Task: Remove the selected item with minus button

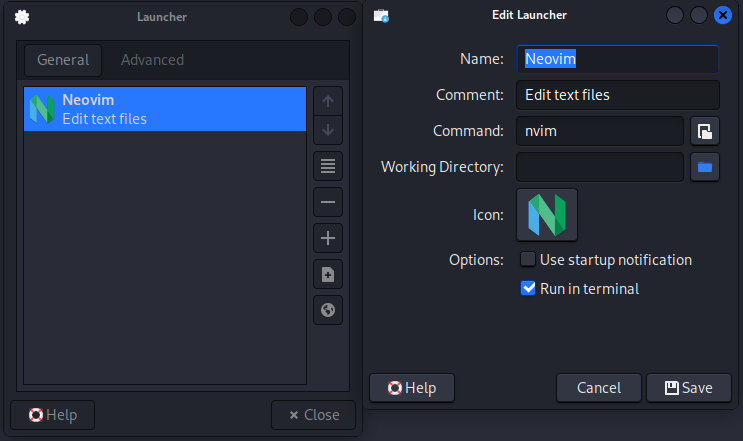Action: tap(328, 202)
